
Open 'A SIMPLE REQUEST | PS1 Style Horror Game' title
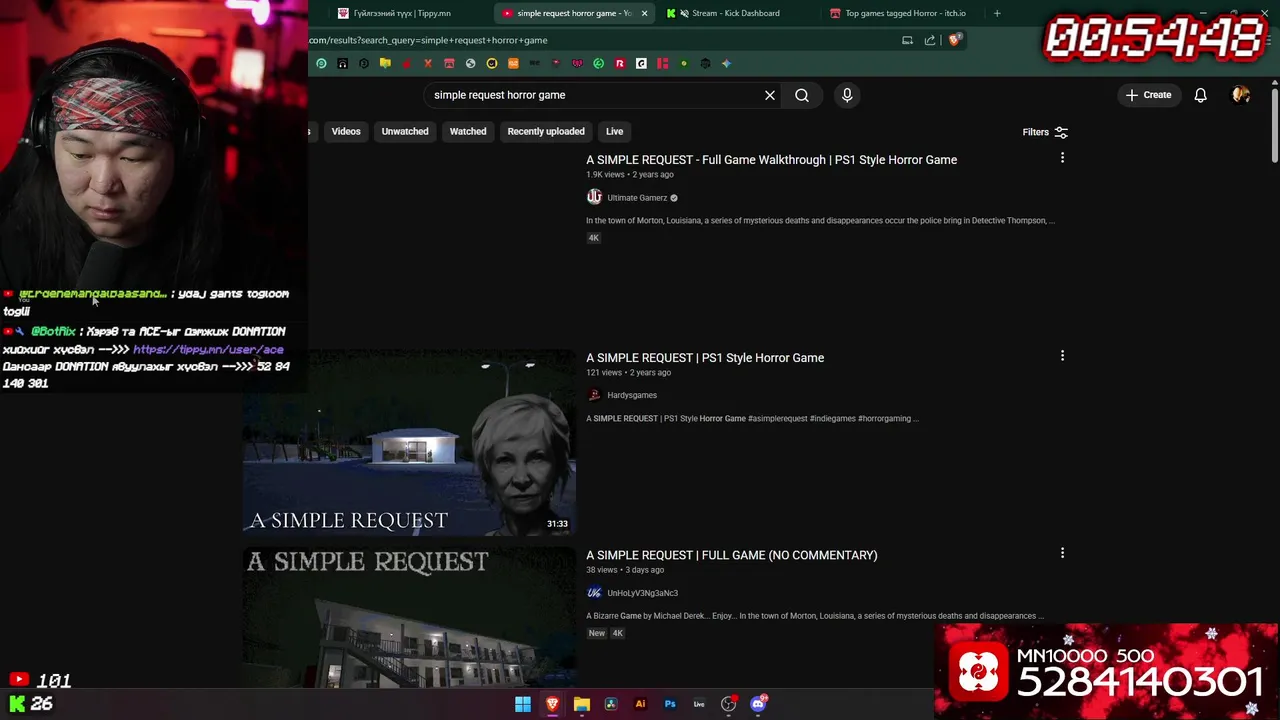[x=705, y=358]
